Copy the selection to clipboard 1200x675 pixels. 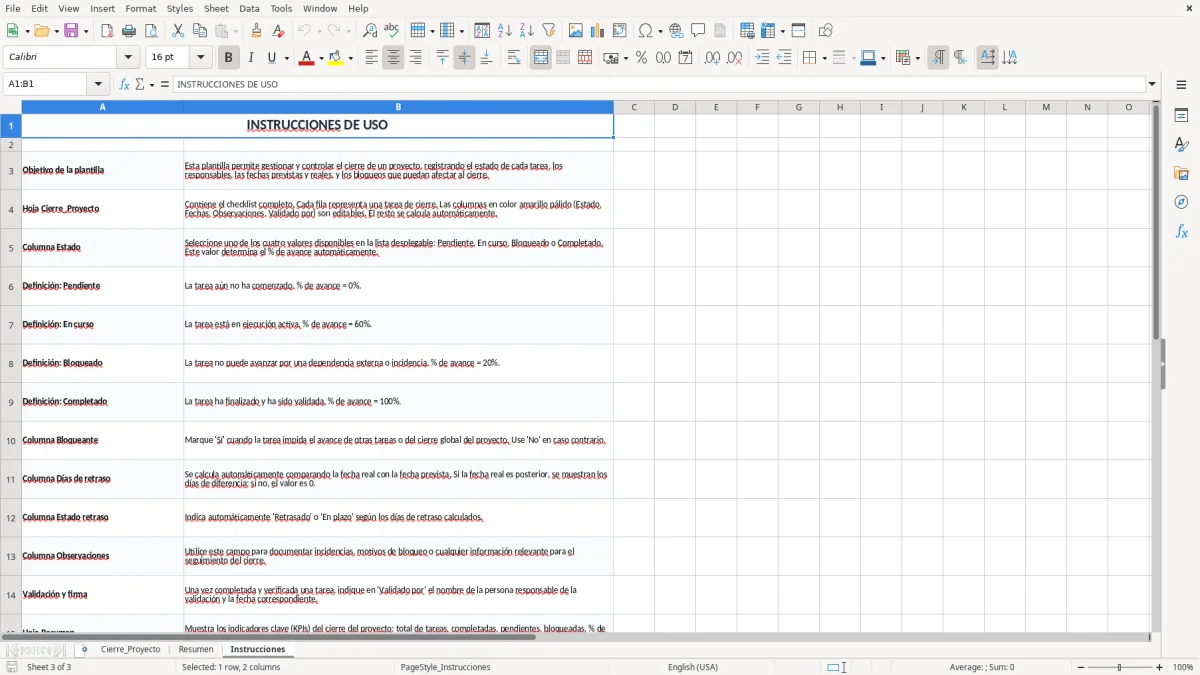coord(200,31)
